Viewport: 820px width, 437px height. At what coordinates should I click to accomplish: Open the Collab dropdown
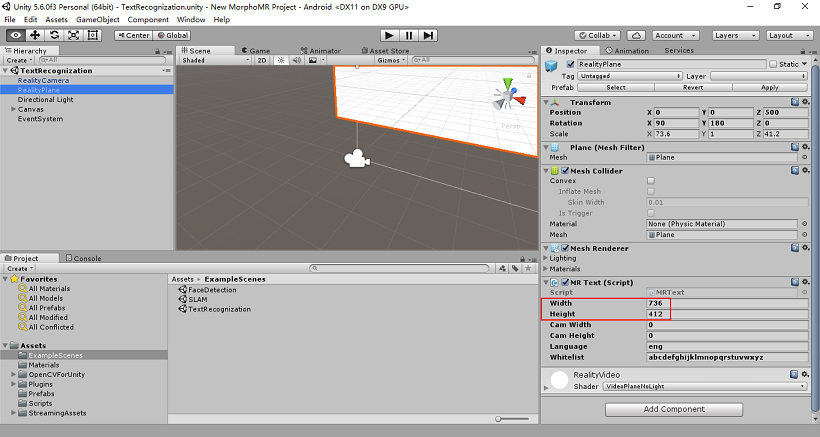pos(597,35)
